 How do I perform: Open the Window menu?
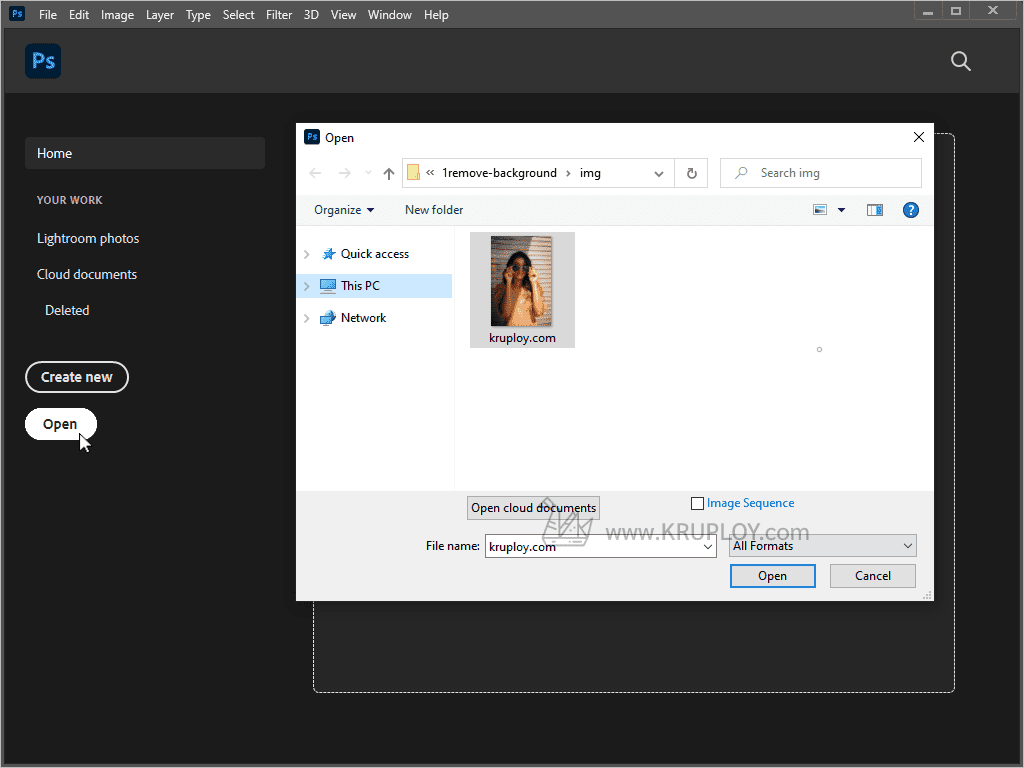tap(390, 14)
